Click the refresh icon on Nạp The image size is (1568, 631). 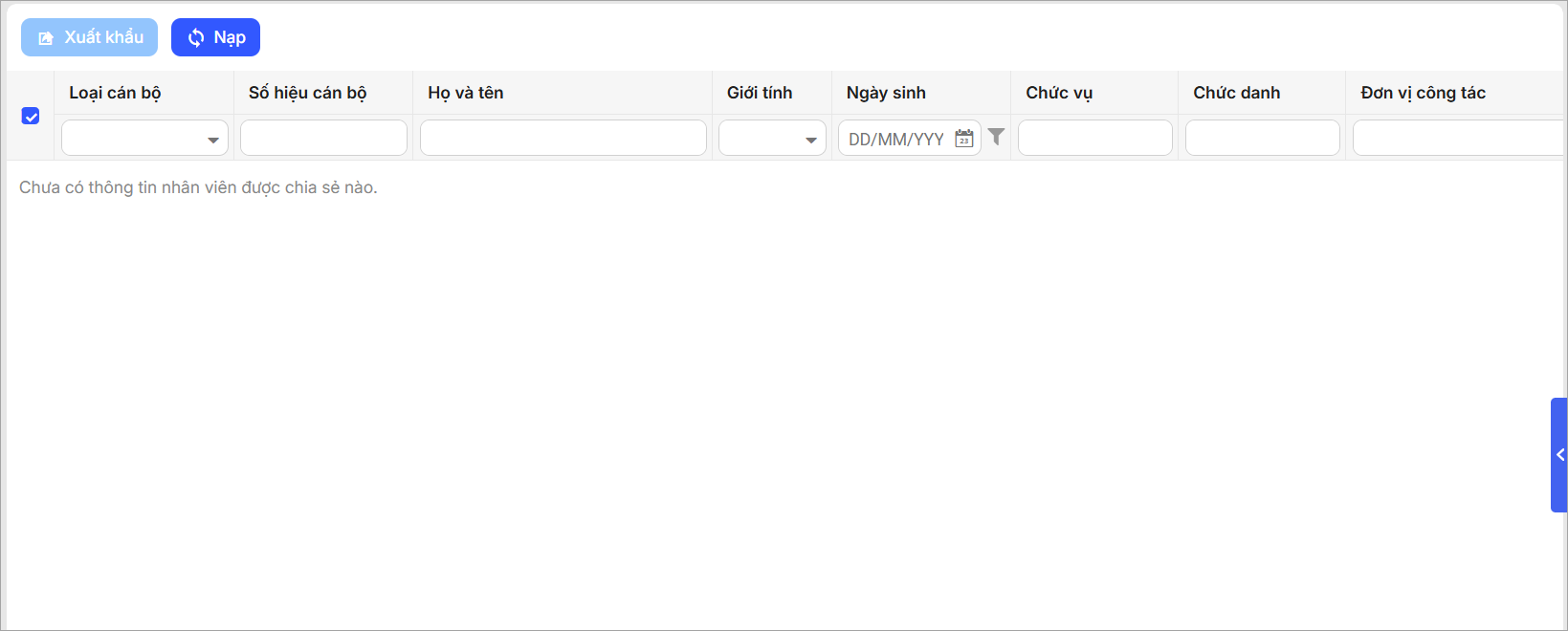tap(196, 37)
